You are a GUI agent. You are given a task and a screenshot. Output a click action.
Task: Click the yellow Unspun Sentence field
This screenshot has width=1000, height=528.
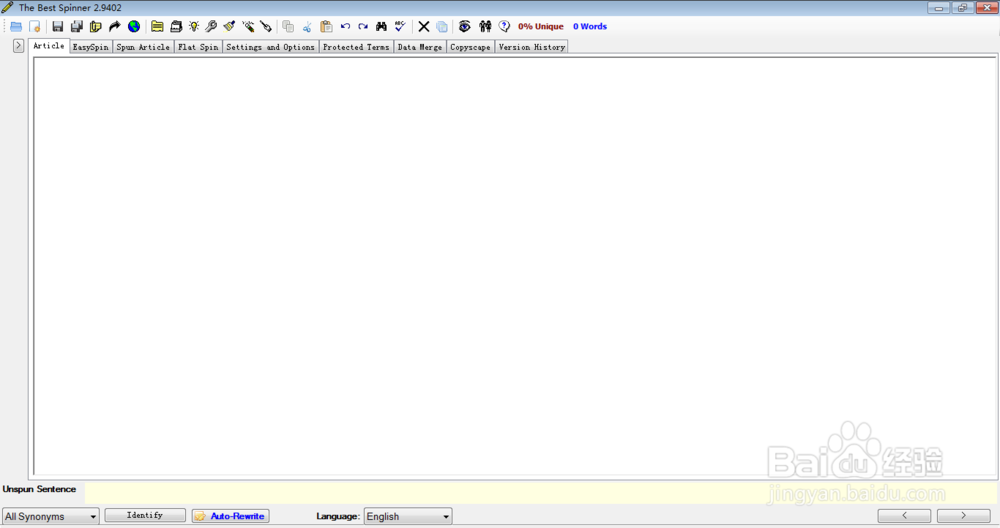point(541,492)
